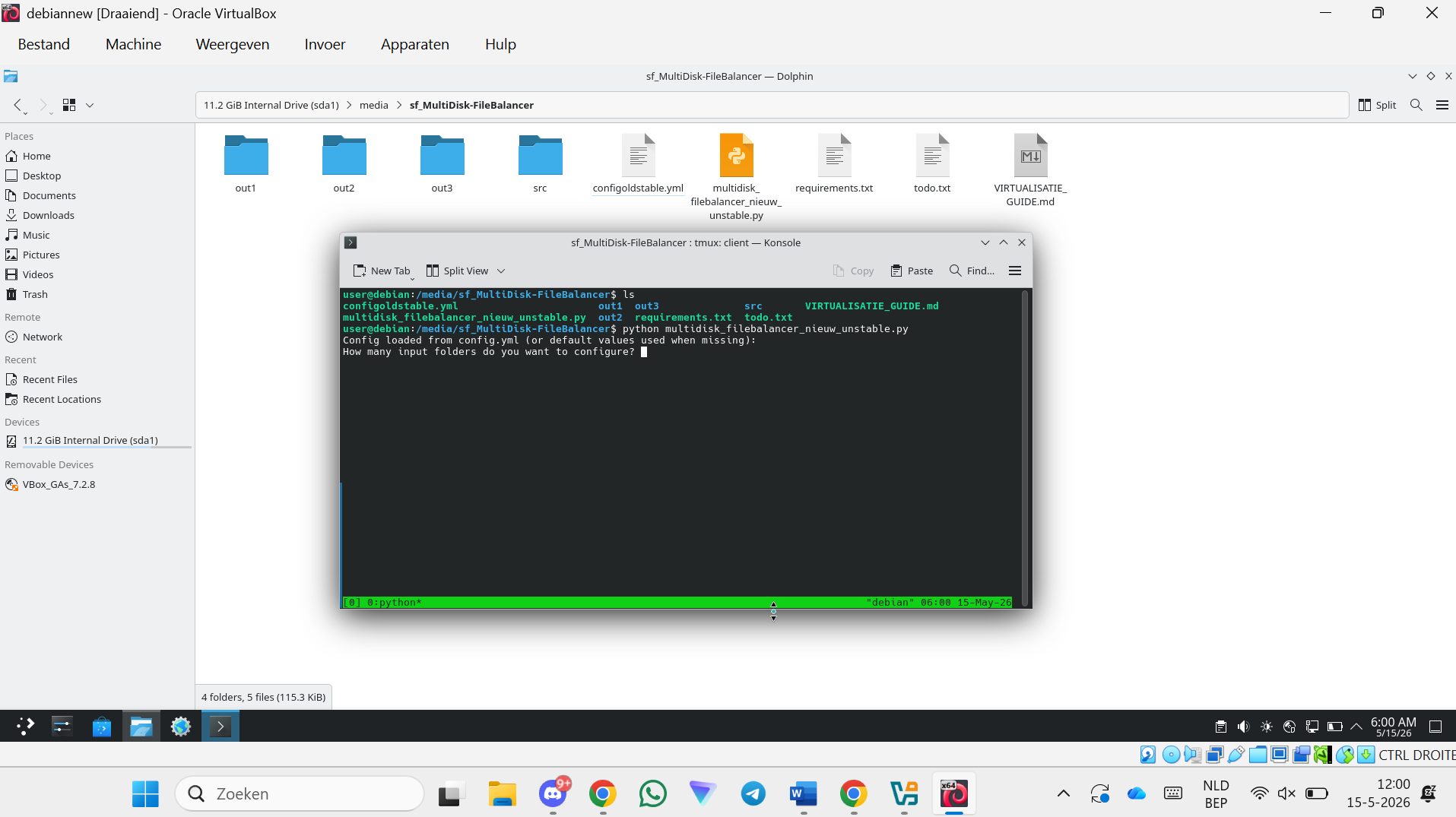Image resolution: width=1456 pixels, height=817 pixels.
Task: Open Invoer menu
Action: [325, 44]
